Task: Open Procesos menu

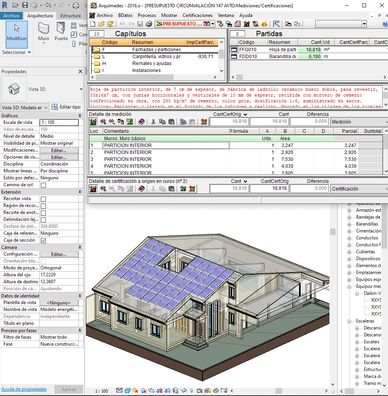Action: [x=146, y=15]
